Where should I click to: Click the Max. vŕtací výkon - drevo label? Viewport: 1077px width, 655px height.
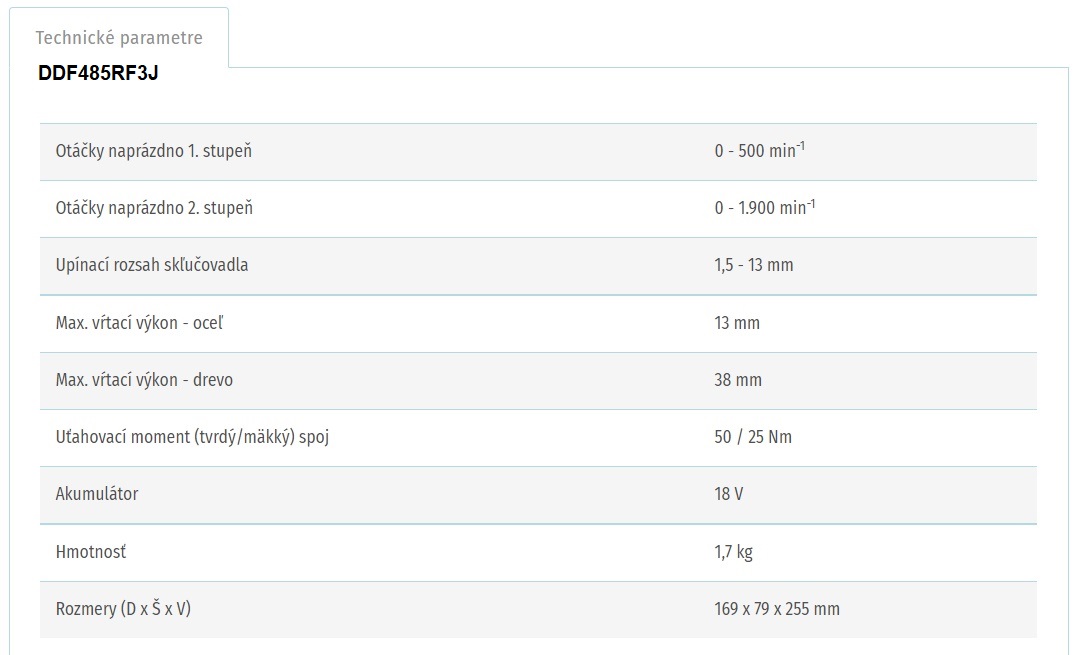pyautogui.click(x=144, y=380)
